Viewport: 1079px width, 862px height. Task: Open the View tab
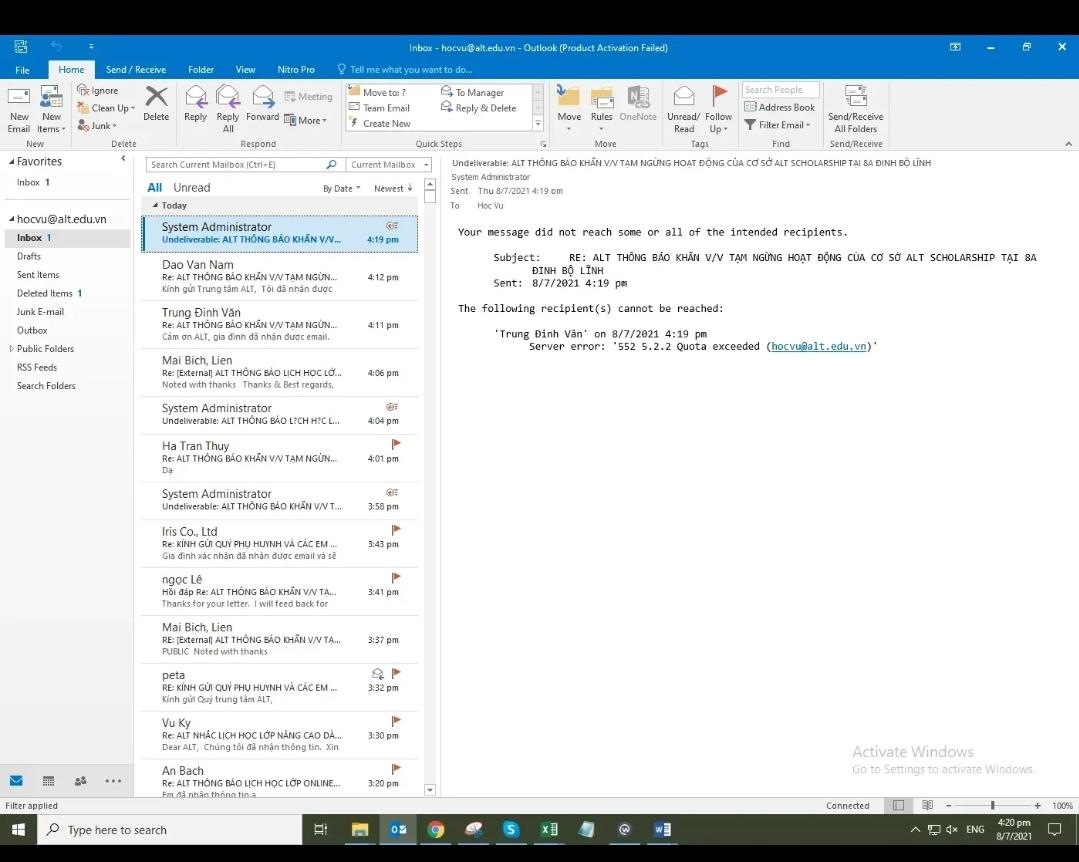point(246,69)
